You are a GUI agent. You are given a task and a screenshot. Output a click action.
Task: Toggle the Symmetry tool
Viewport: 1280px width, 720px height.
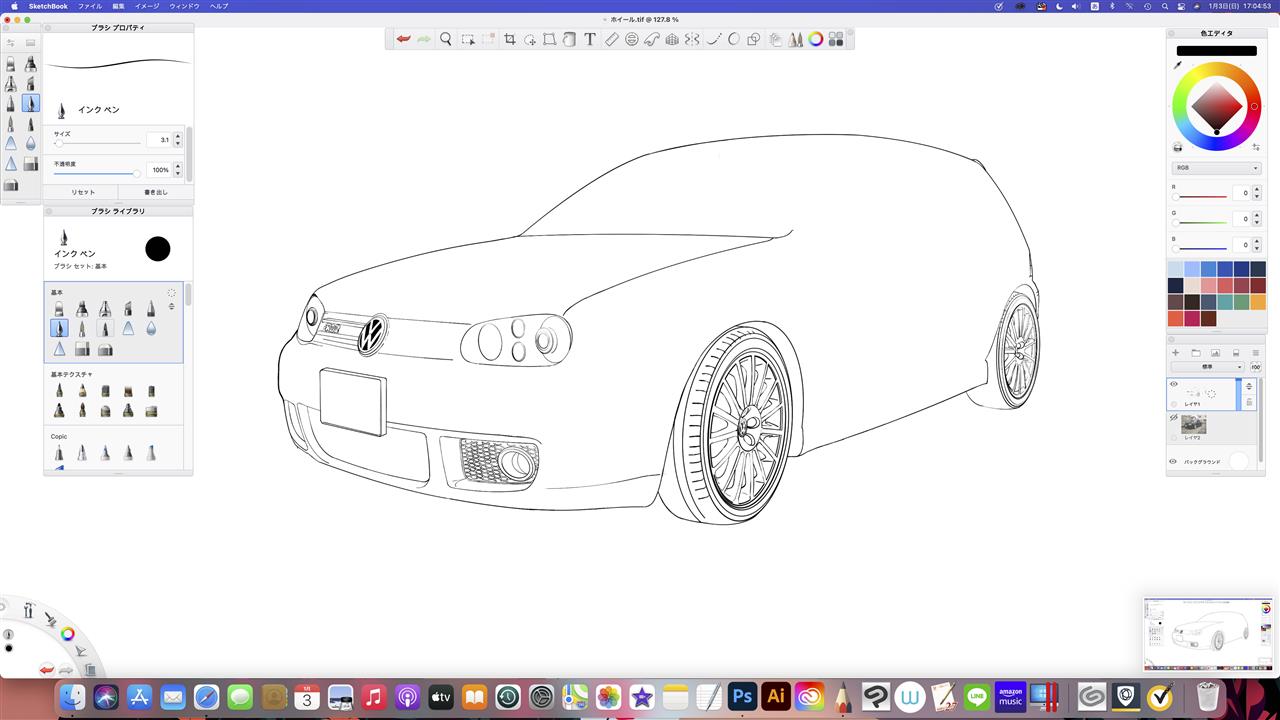coord(692,39)
